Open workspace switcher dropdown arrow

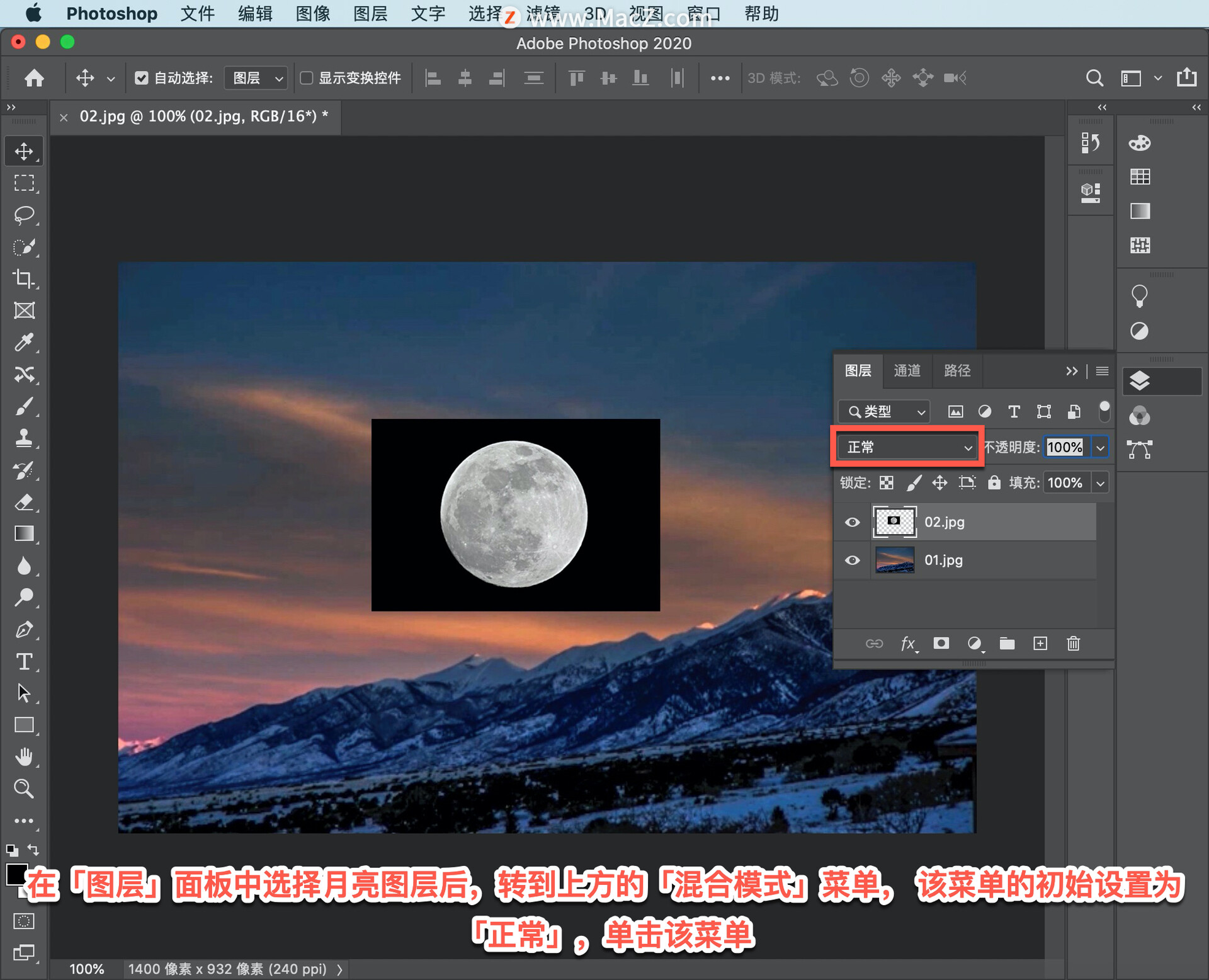point(1157,78)
